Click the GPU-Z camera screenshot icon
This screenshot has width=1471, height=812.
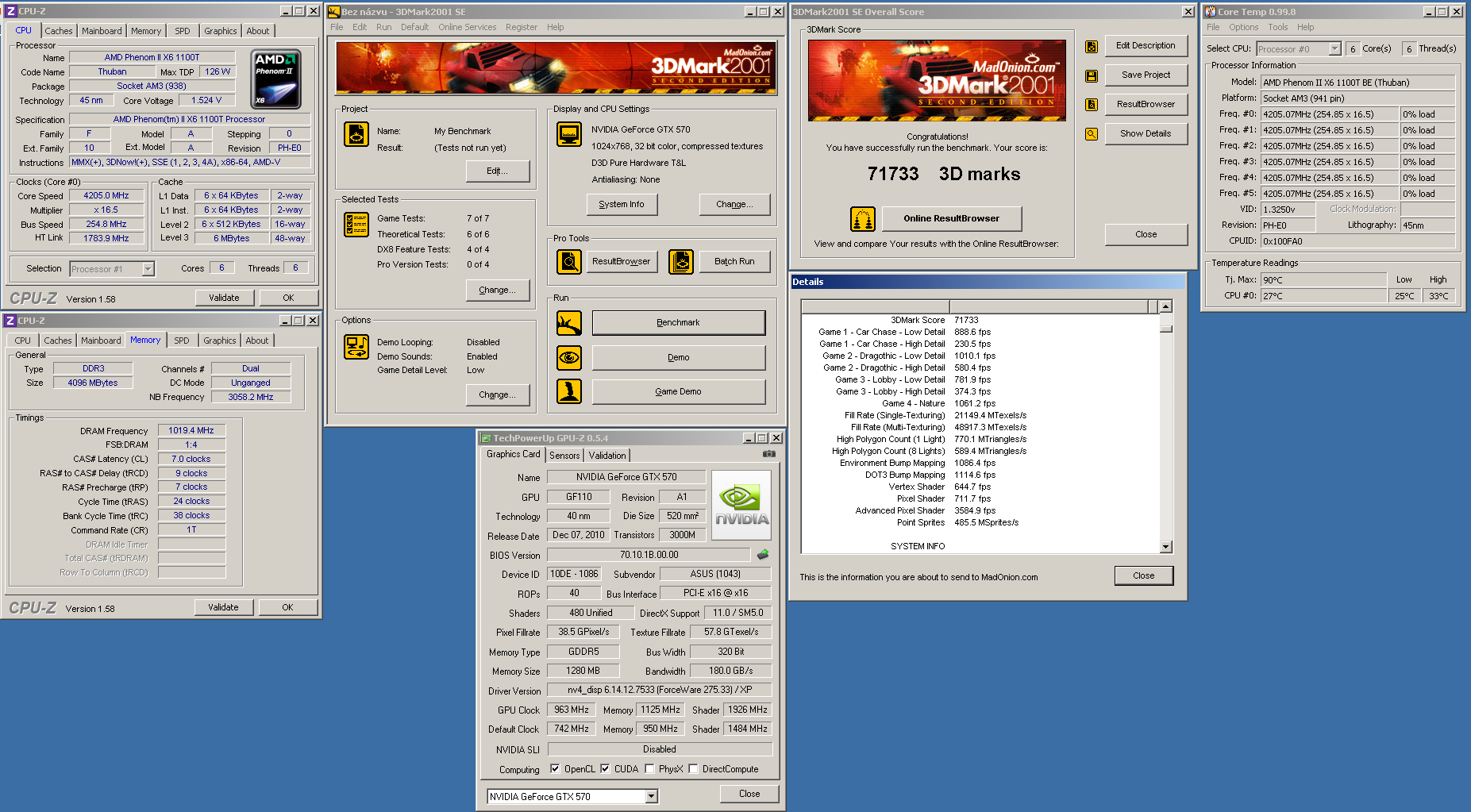point(768,454)
